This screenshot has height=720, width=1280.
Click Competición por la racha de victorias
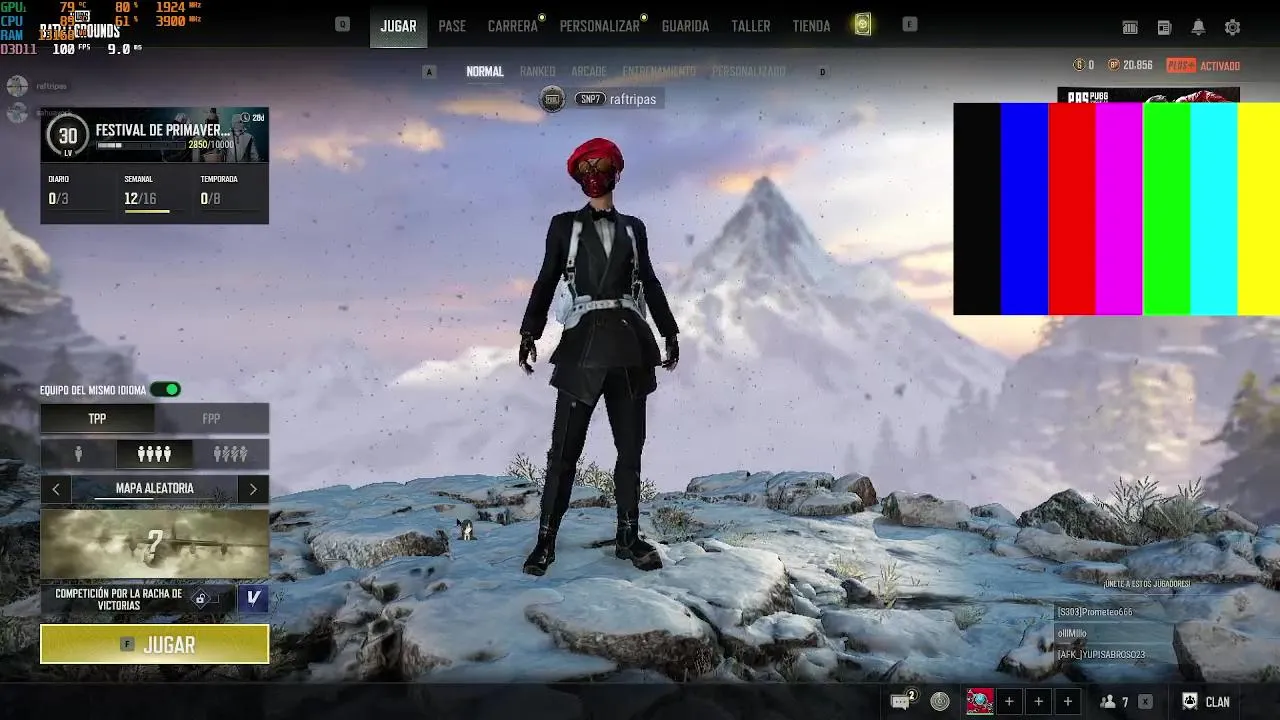pos(119,599)
